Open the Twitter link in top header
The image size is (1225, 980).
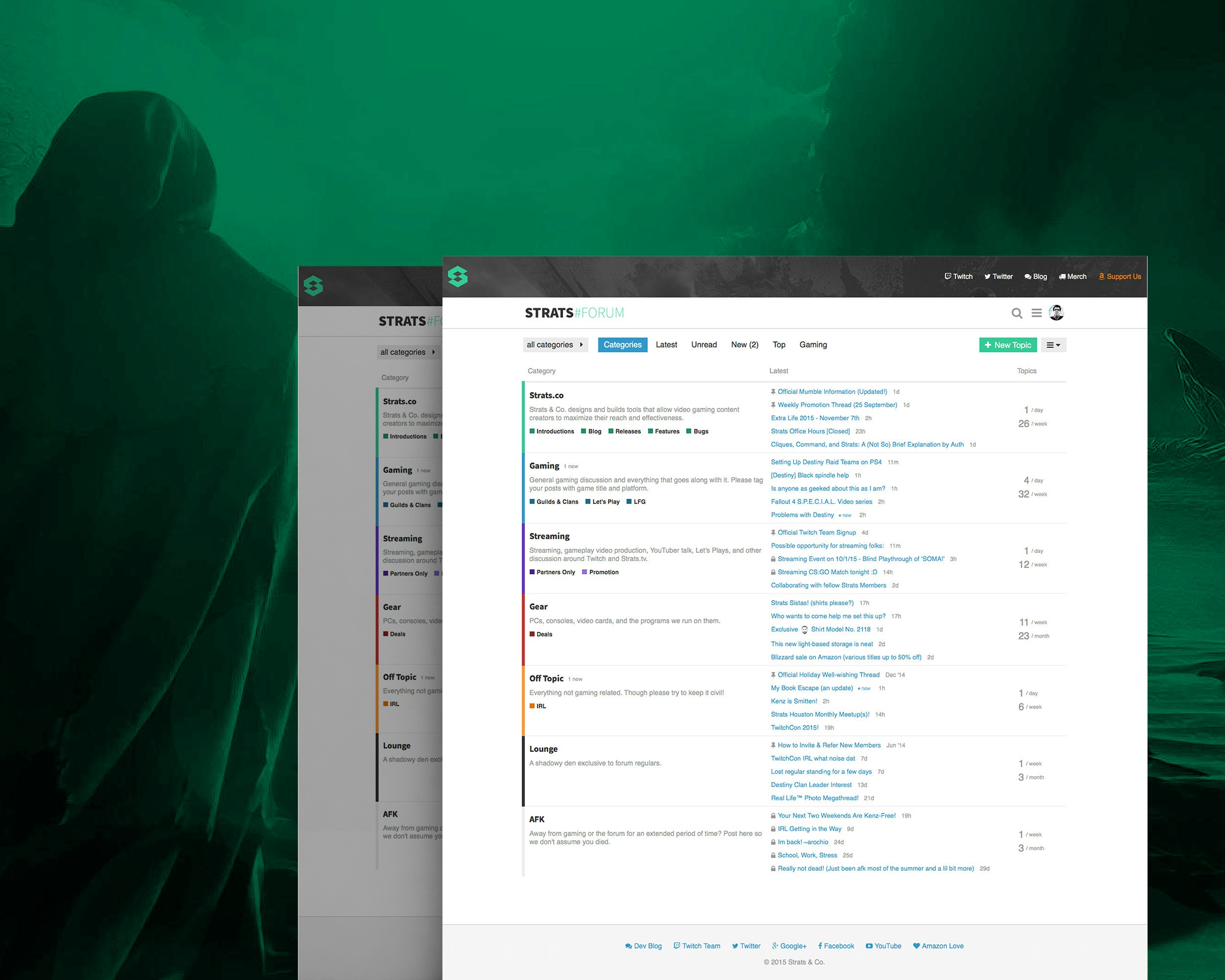[x=998, y=277]
